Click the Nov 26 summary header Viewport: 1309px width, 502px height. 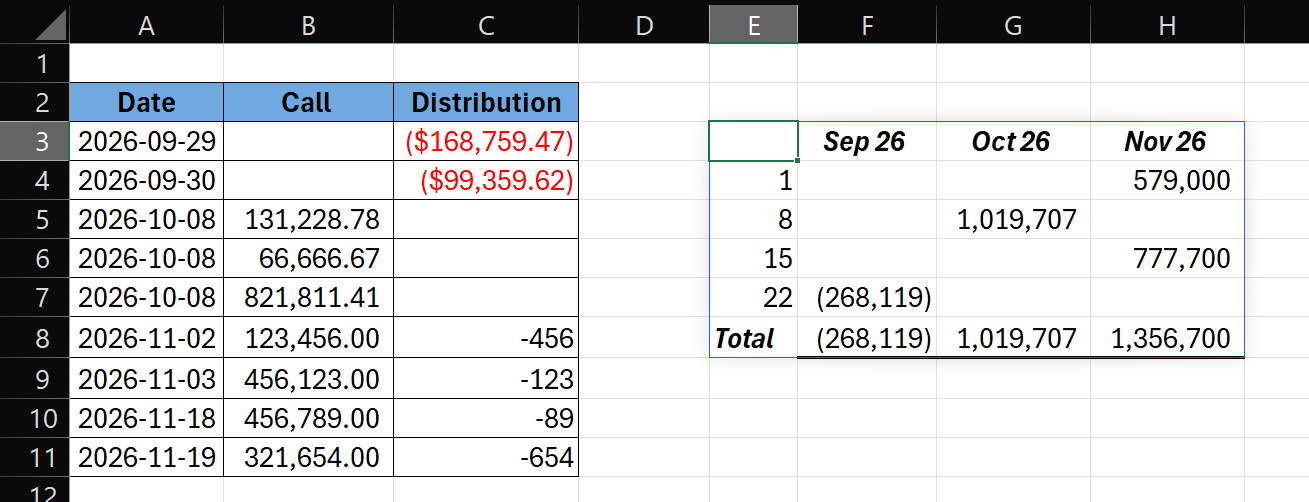[1167, 141]
